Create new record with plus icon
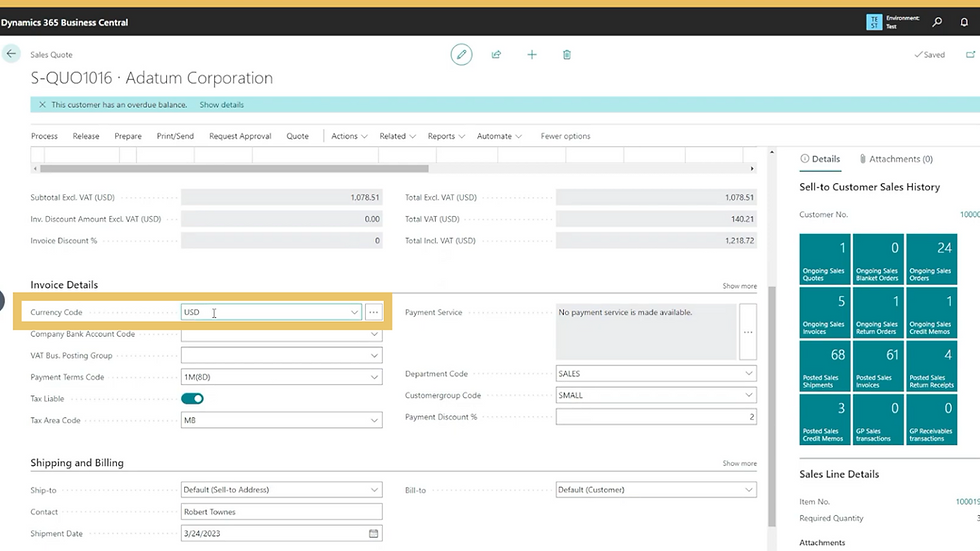The width and height of the screenshot is (980, 551). click(x=532, y=54)
